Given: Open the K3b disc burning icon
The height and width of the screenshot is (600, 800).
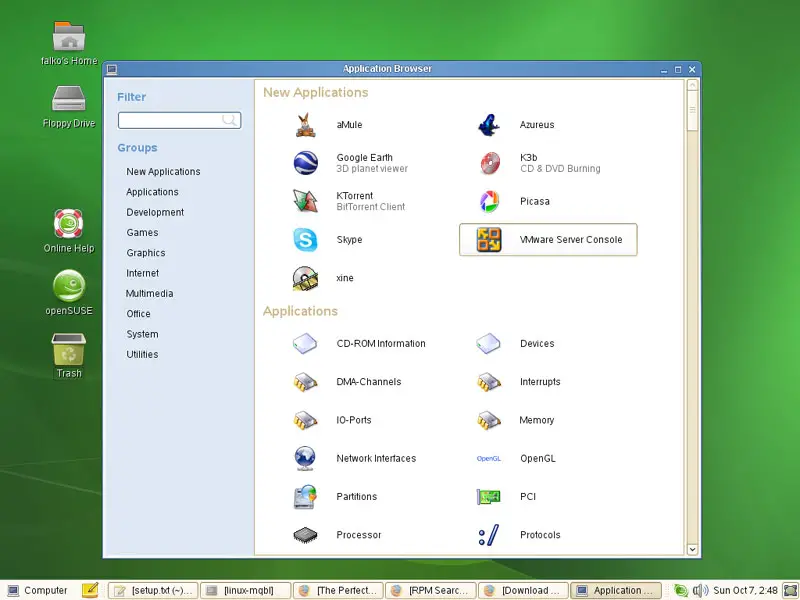Looking at the screenshot, I should (489, 163).
